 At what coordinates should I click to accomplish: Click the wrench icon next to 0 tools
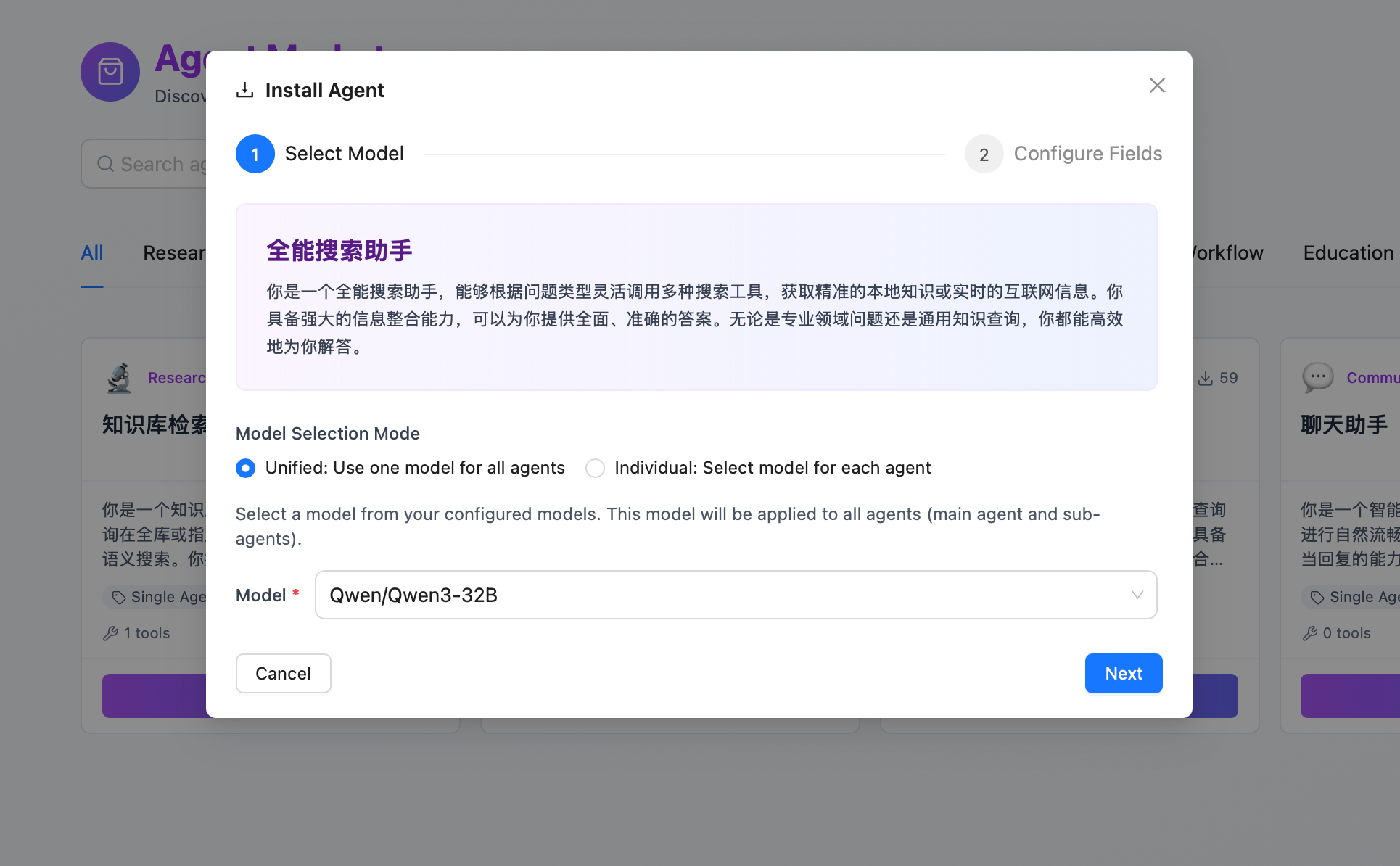(1311, 633)
